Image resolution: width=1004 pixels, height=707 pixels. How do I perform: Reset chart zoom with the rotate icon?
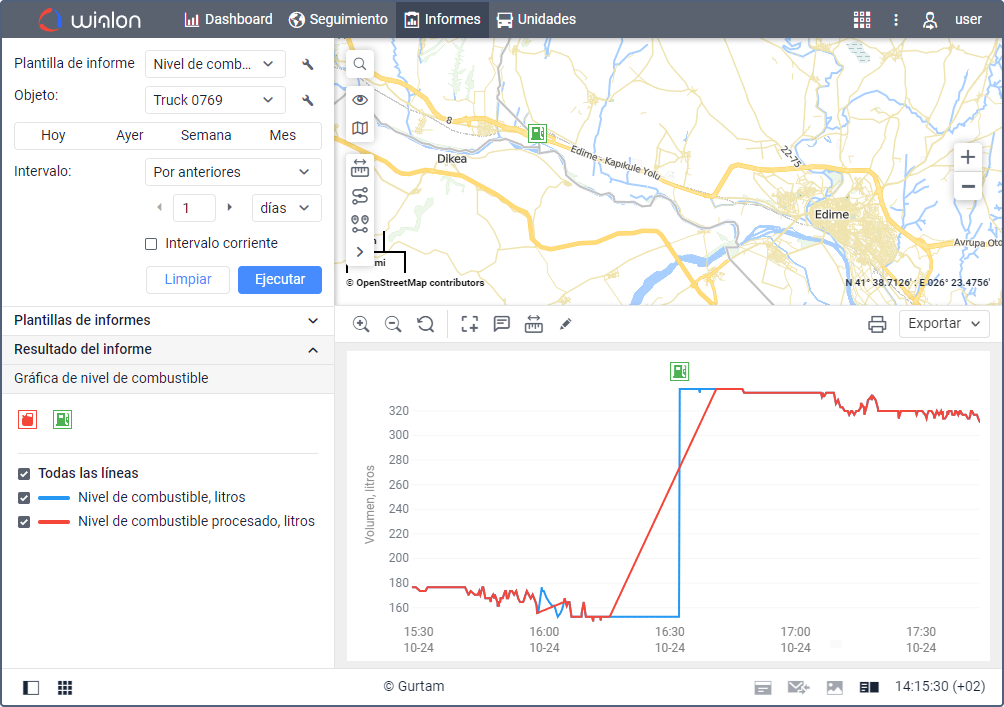point(426,324)
